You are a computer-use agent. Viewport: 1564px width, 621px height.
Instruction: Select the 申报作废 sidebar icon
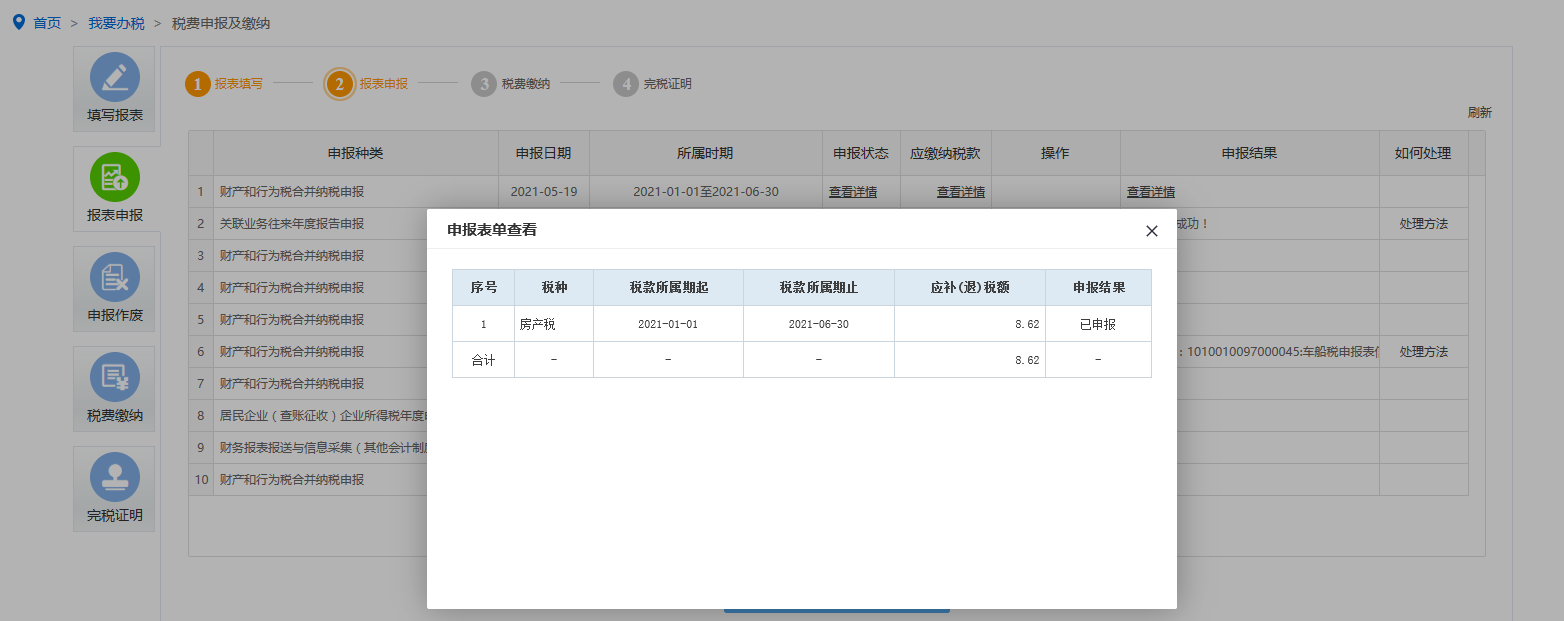click(115, 277)
